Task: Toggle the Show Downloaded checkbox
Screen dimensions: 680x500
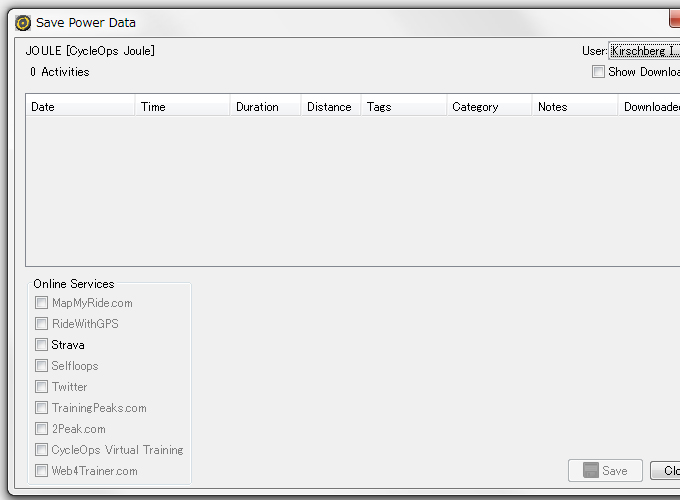Action: pos(598,72)
